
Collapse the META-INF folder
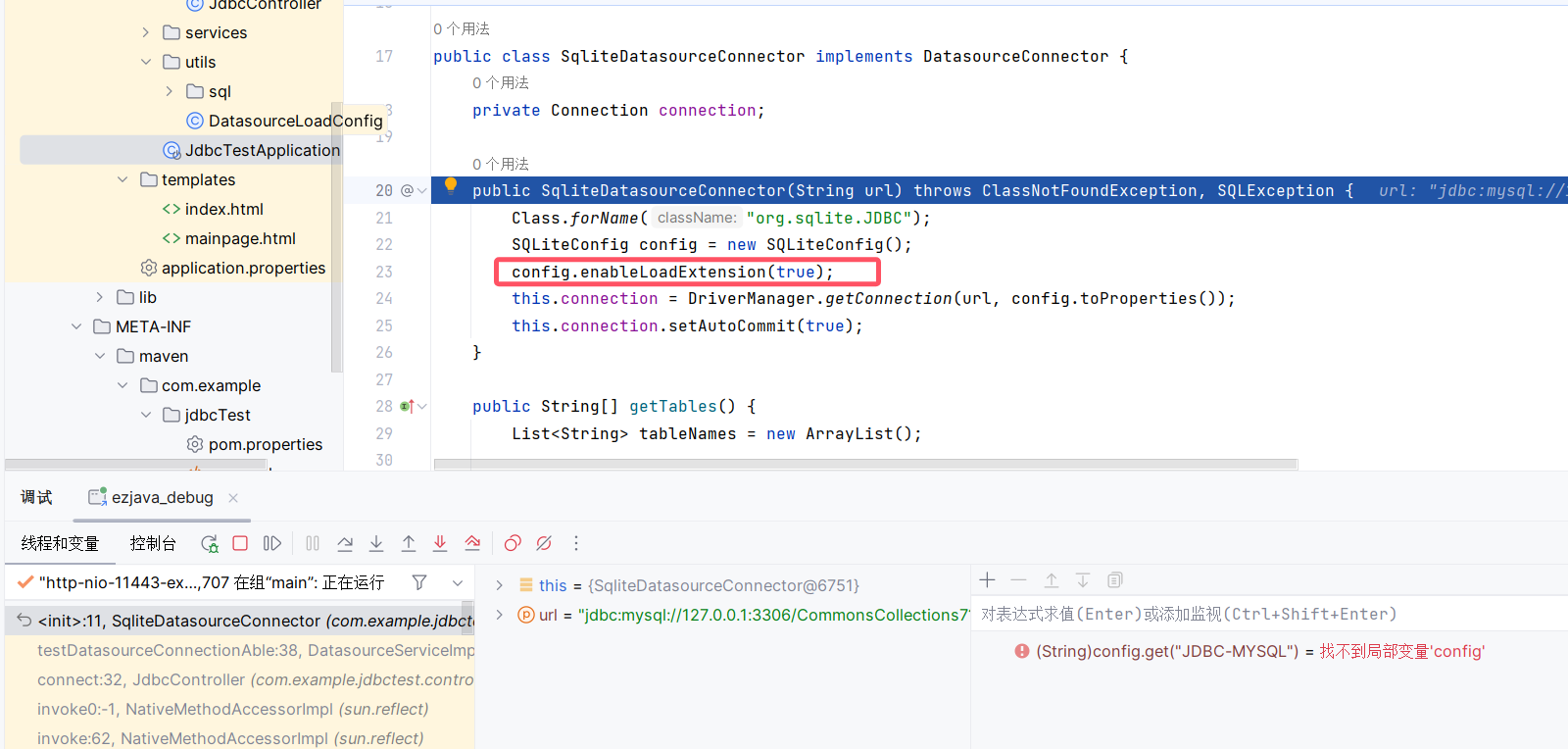(x=76, y=326)
